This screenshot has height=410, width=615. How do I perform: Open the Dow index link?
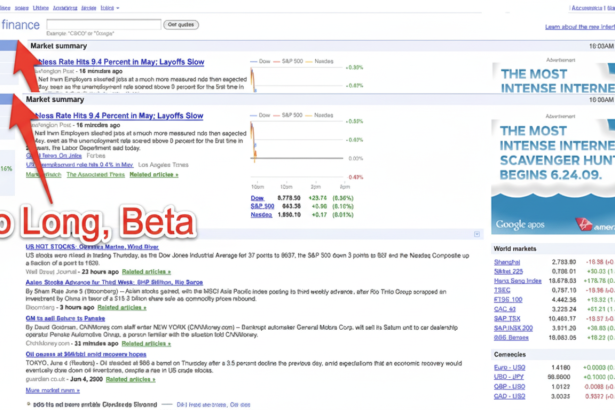[x=257, y=198]
